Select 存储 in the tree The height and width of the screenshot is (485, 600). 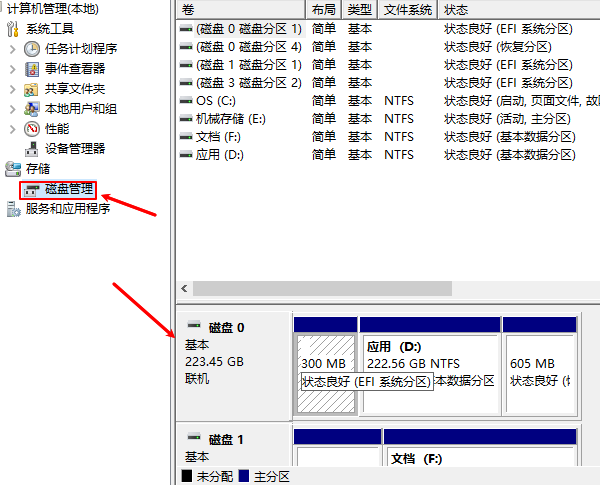click(x=38, y=169)
